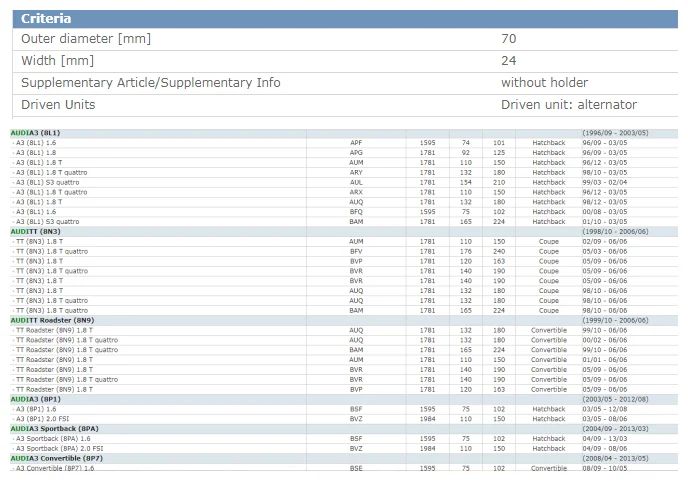Image resolution: width=688 pixels, height=481 pixels.
Task: Click power 210 in A3 (8L1) S3 quattro row
Action: pos(499,183)
